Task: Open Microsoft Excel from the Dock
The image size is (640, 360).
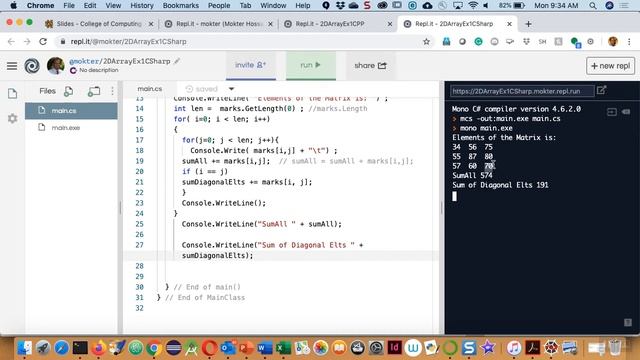Action: point(283,348)
